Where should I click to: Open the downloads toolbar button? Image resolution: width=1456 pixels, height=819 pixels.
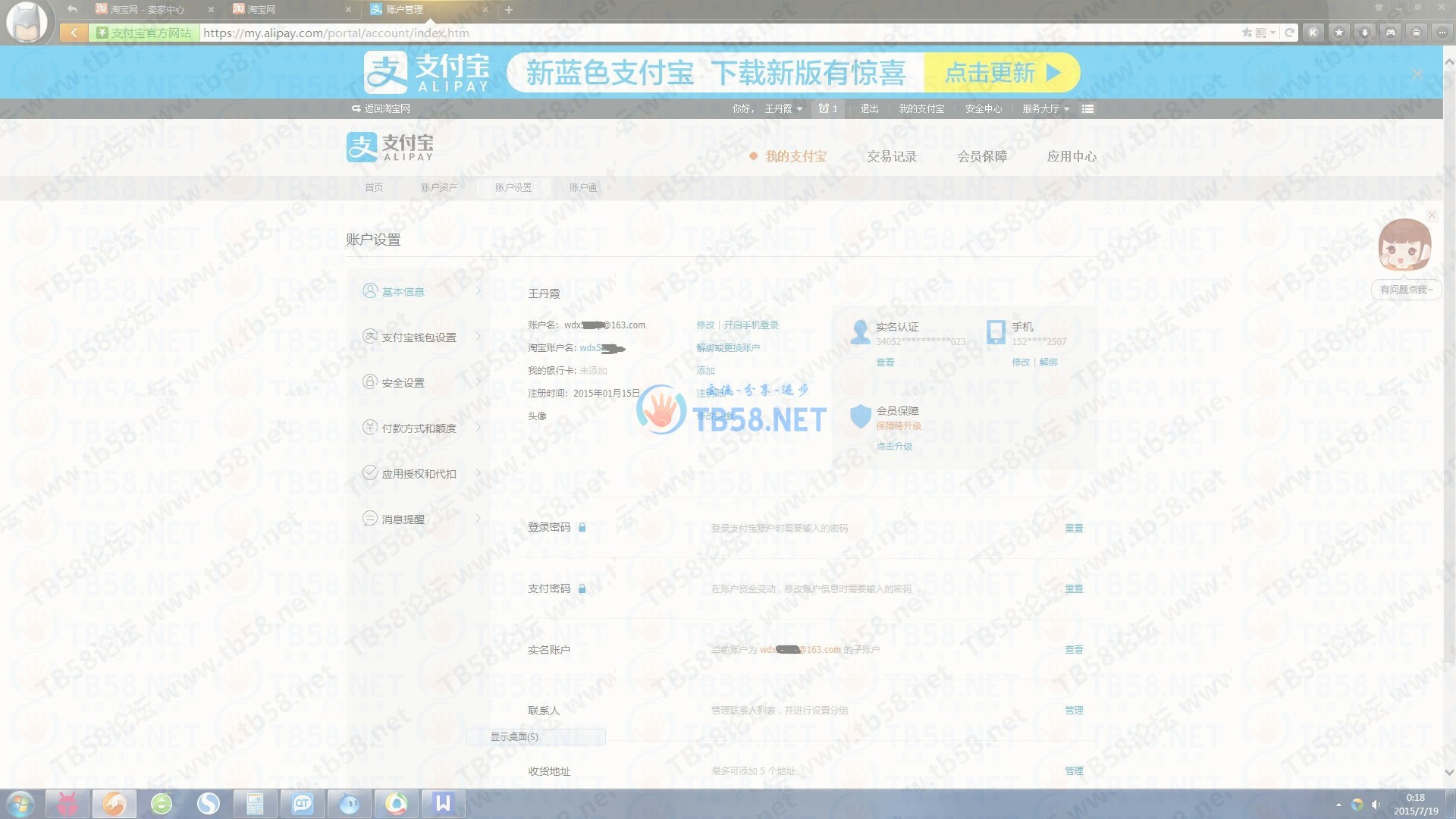(x=1365, y=33)
